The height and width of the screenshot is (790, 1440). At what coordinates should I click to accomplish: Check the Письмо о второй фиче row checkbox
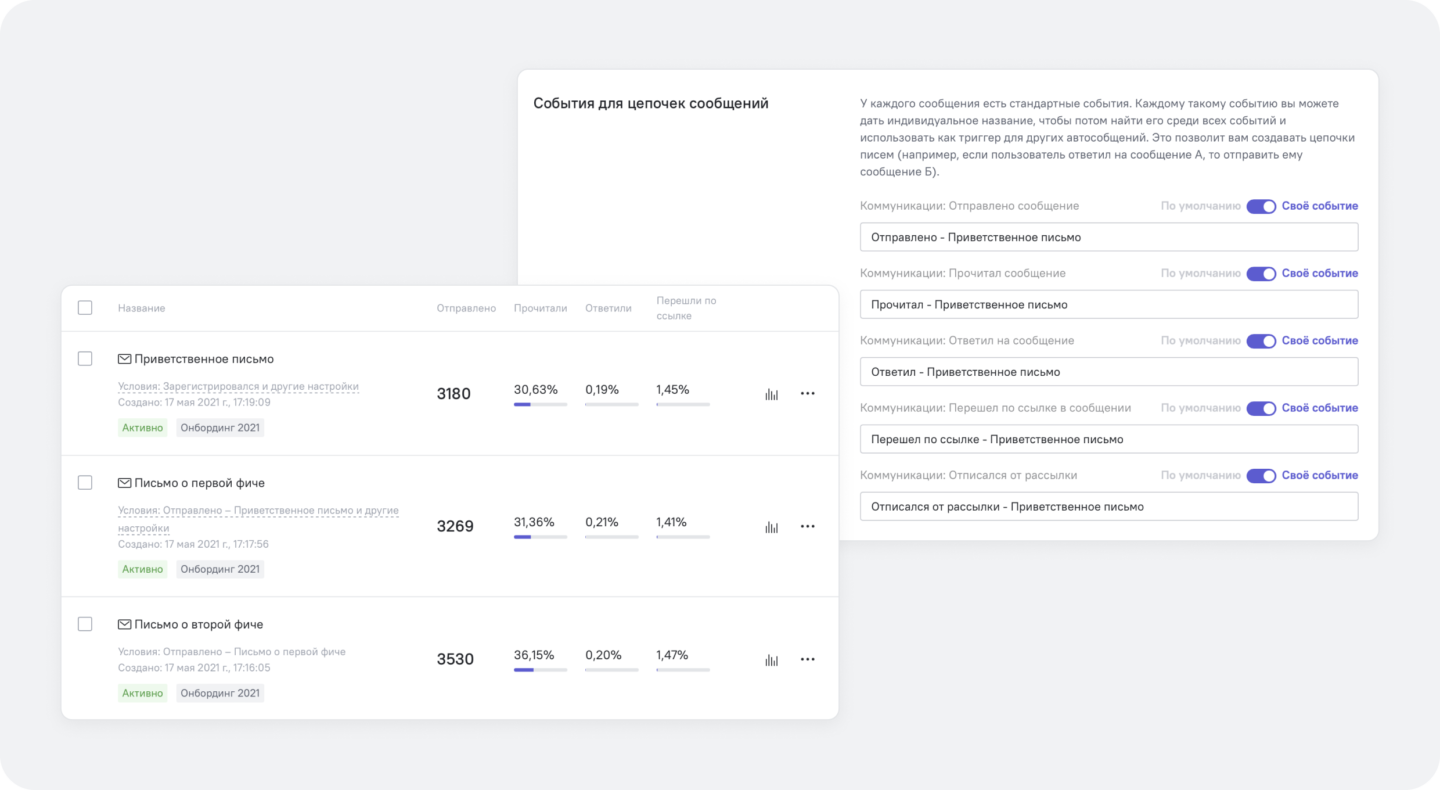click(x=85, y=623)
